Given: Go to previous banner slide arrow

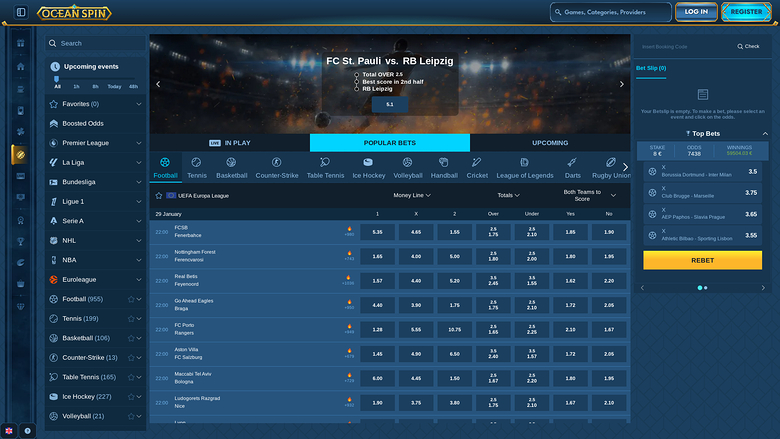Looking at the screenshot, I should (158, 84).
